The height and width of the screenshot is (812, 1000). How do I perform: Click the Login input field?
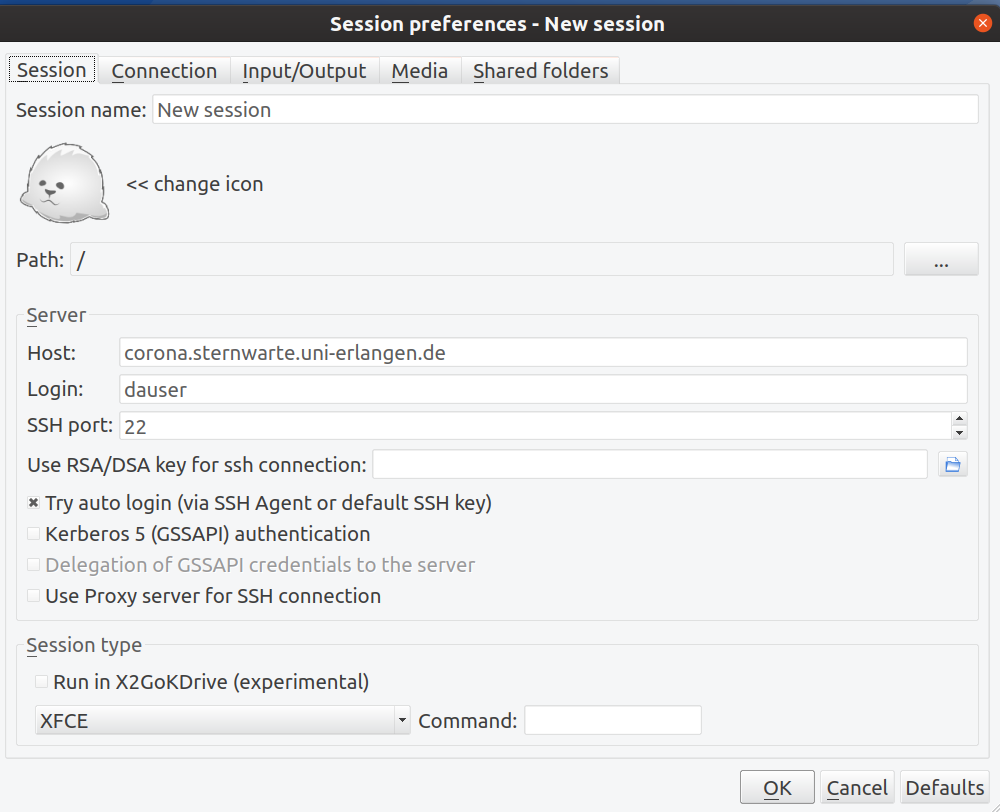click(543, 389)
